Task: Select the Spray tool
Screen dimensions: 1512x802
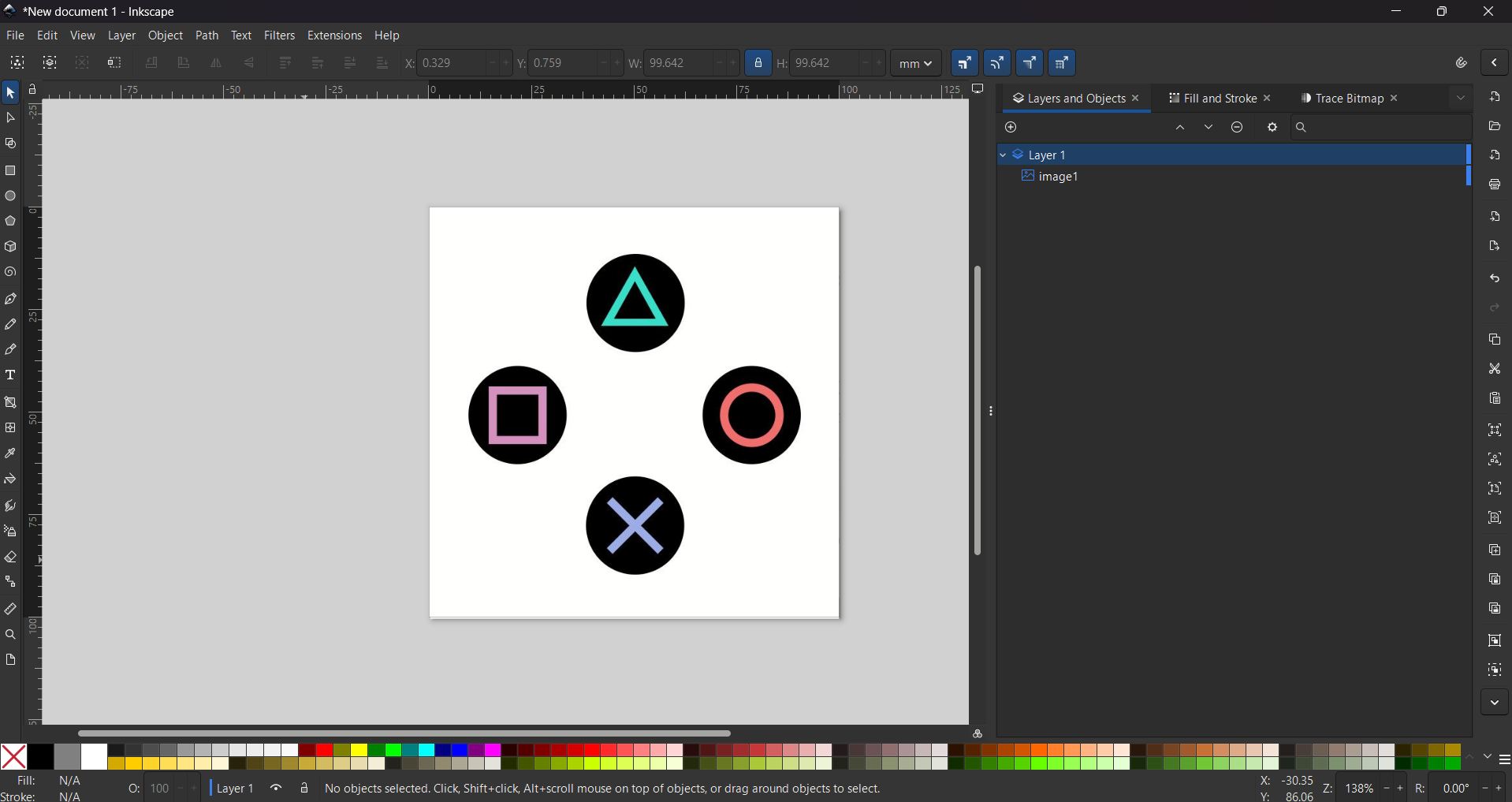Action: [10, 531]
